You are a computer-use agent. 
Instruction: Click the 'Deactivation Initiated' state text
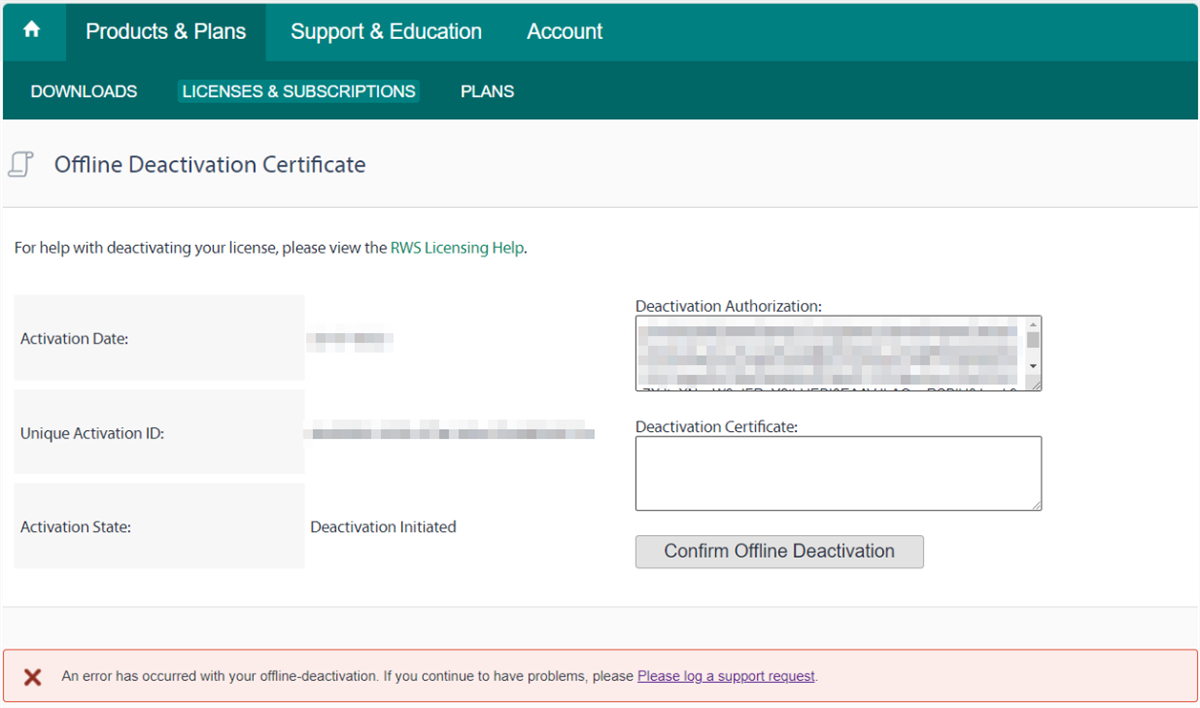(383, 527)
